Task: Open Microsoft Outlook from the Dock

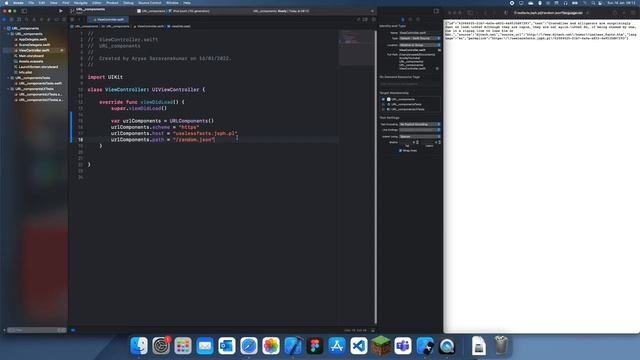Action: (x=227, y=346)
